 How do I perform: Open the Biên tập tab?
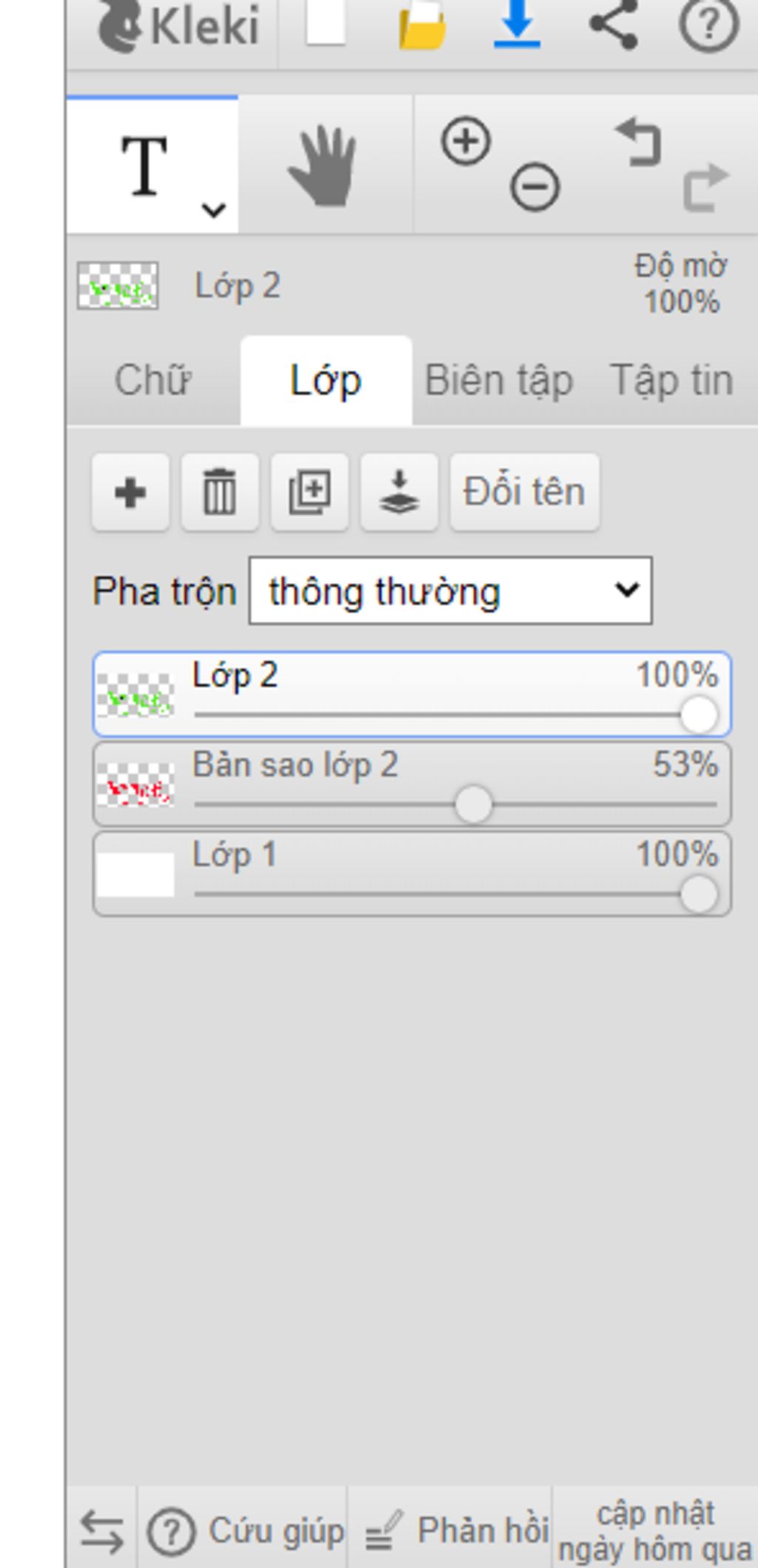tap(499, 381)
